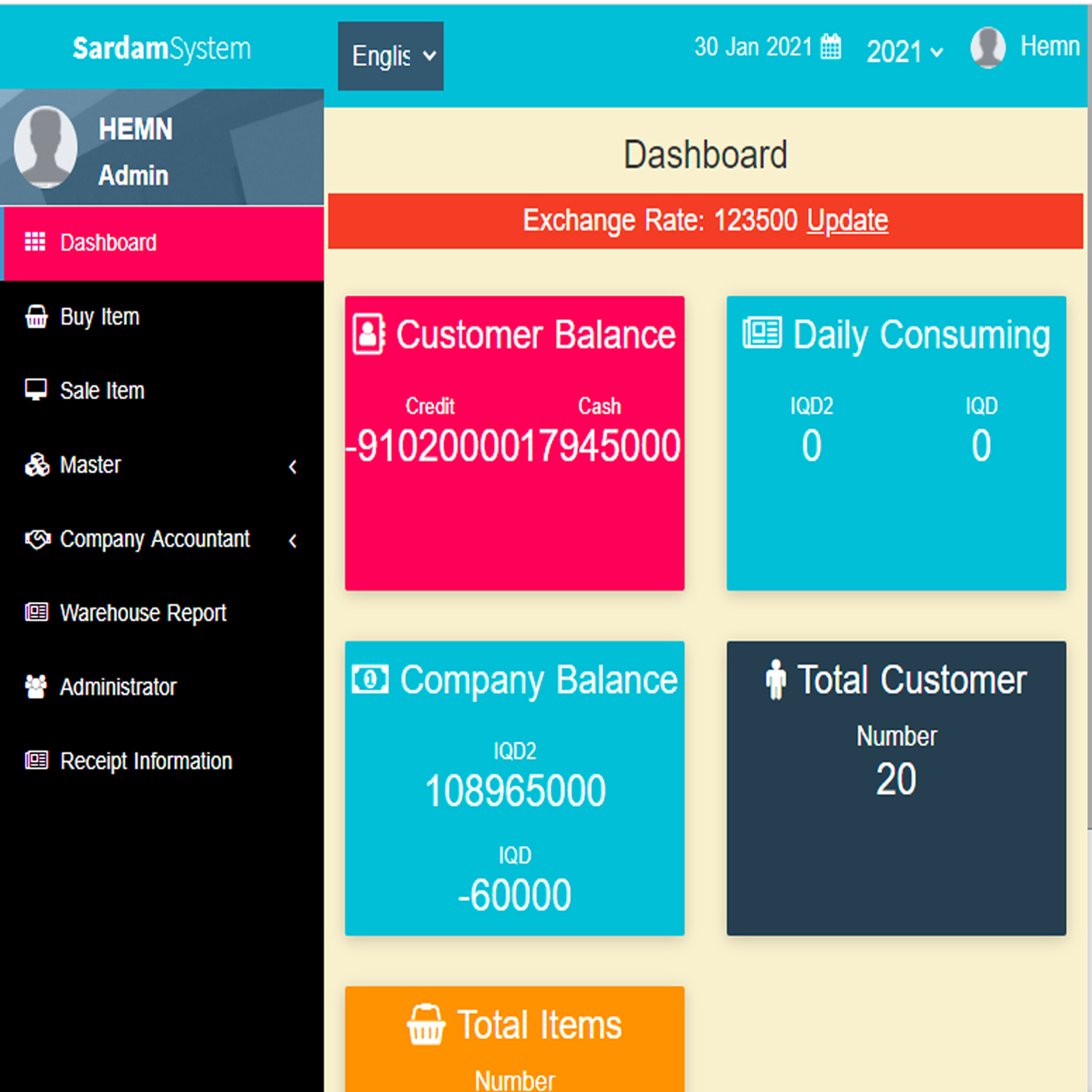Click the Master cubes icon
The height and width of the screenshot is (1092, 1092).
coord(37,465)
